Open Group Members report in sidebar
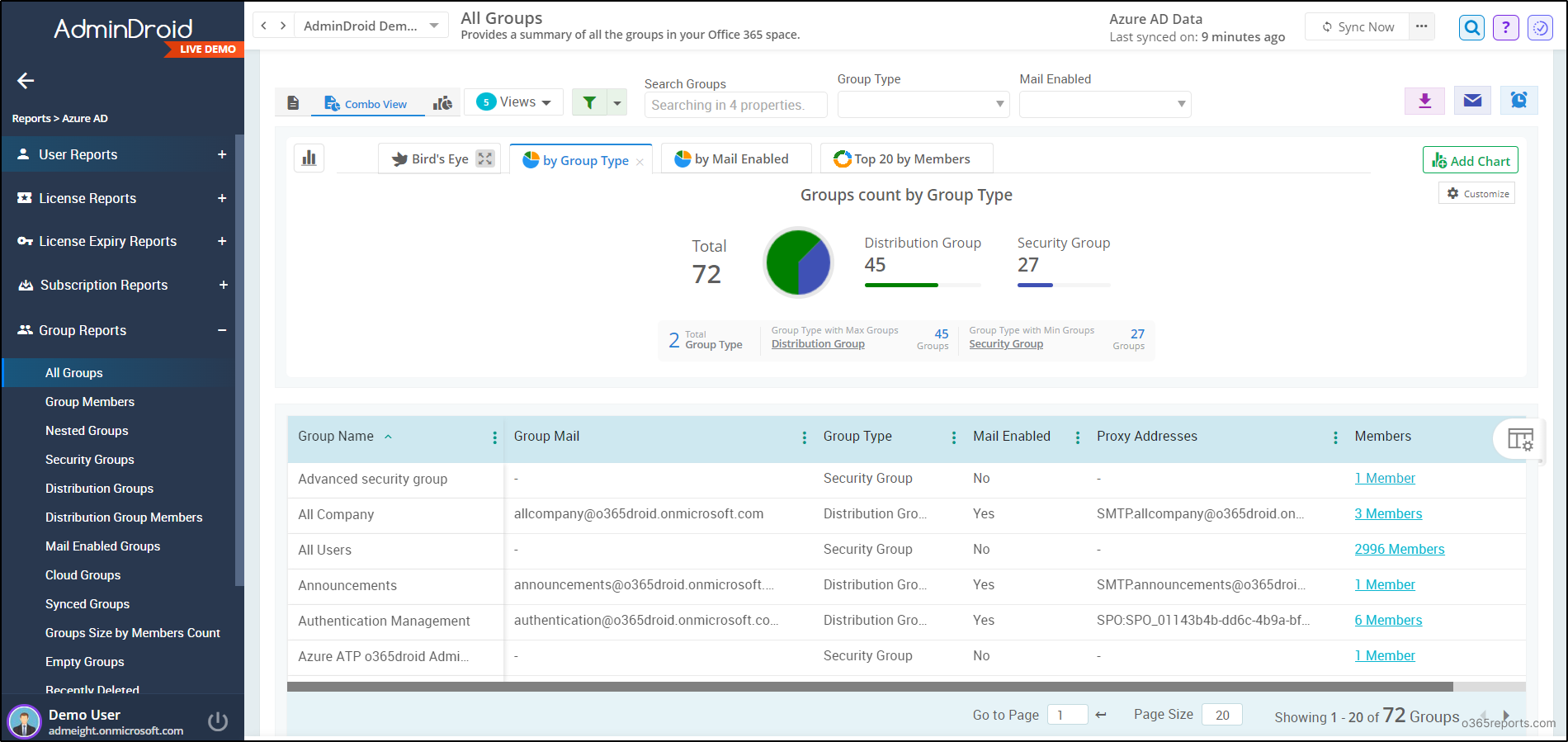Image resolution: width=1568 pixels, height=742 pixels. point(90,402)
